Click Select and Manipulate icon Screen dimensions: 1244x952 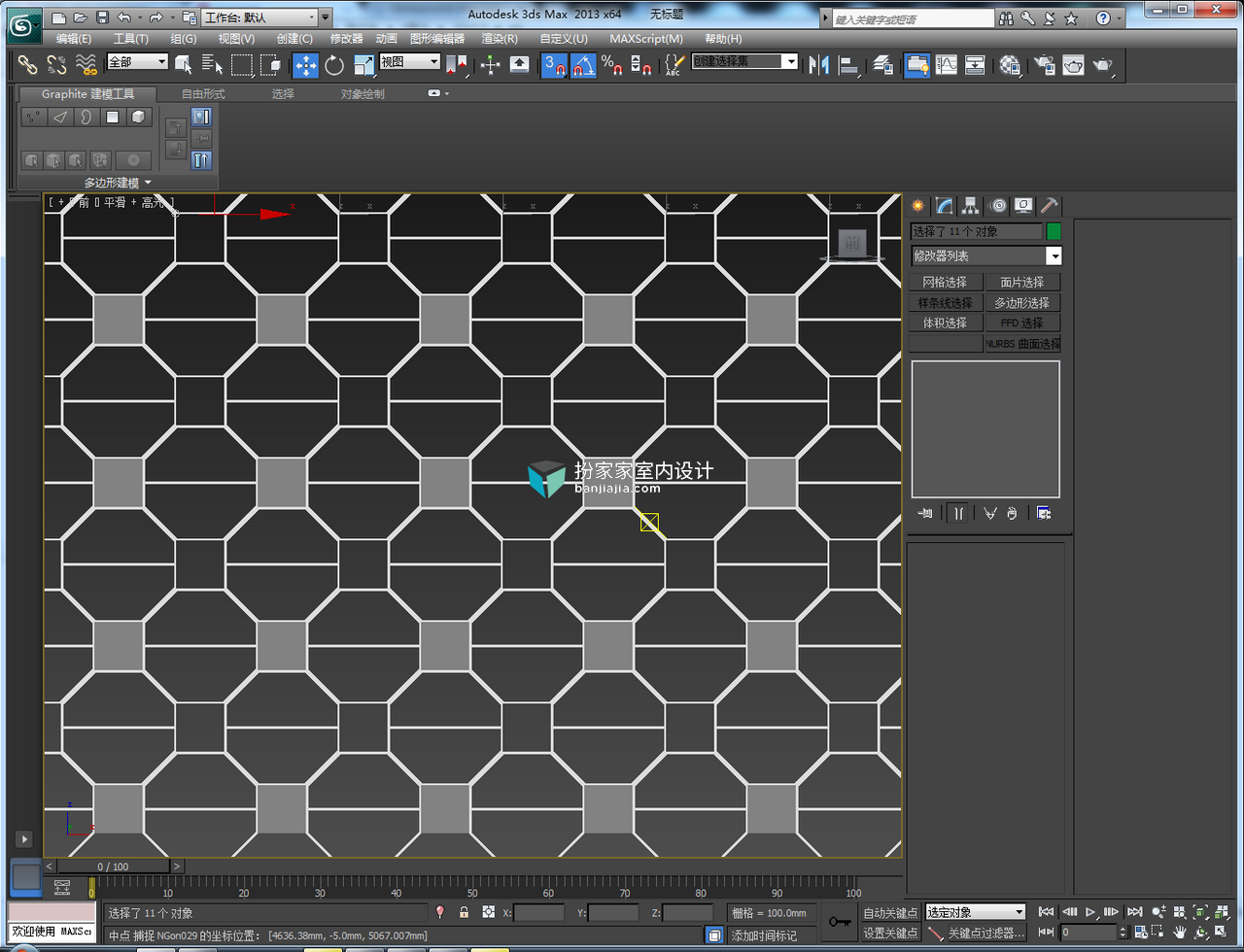tap(491, 65)
